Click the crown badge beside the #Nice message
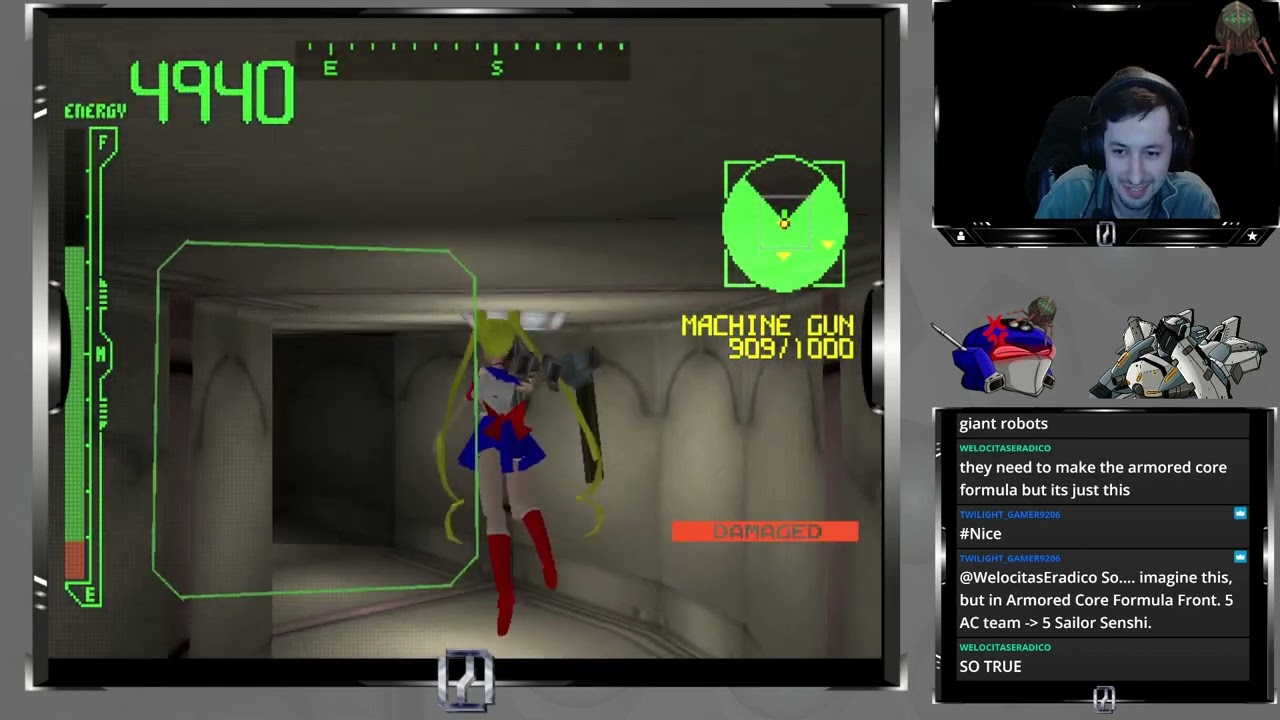The width and height of the screenshot is (1280, 720). [x=1240, y=513]
